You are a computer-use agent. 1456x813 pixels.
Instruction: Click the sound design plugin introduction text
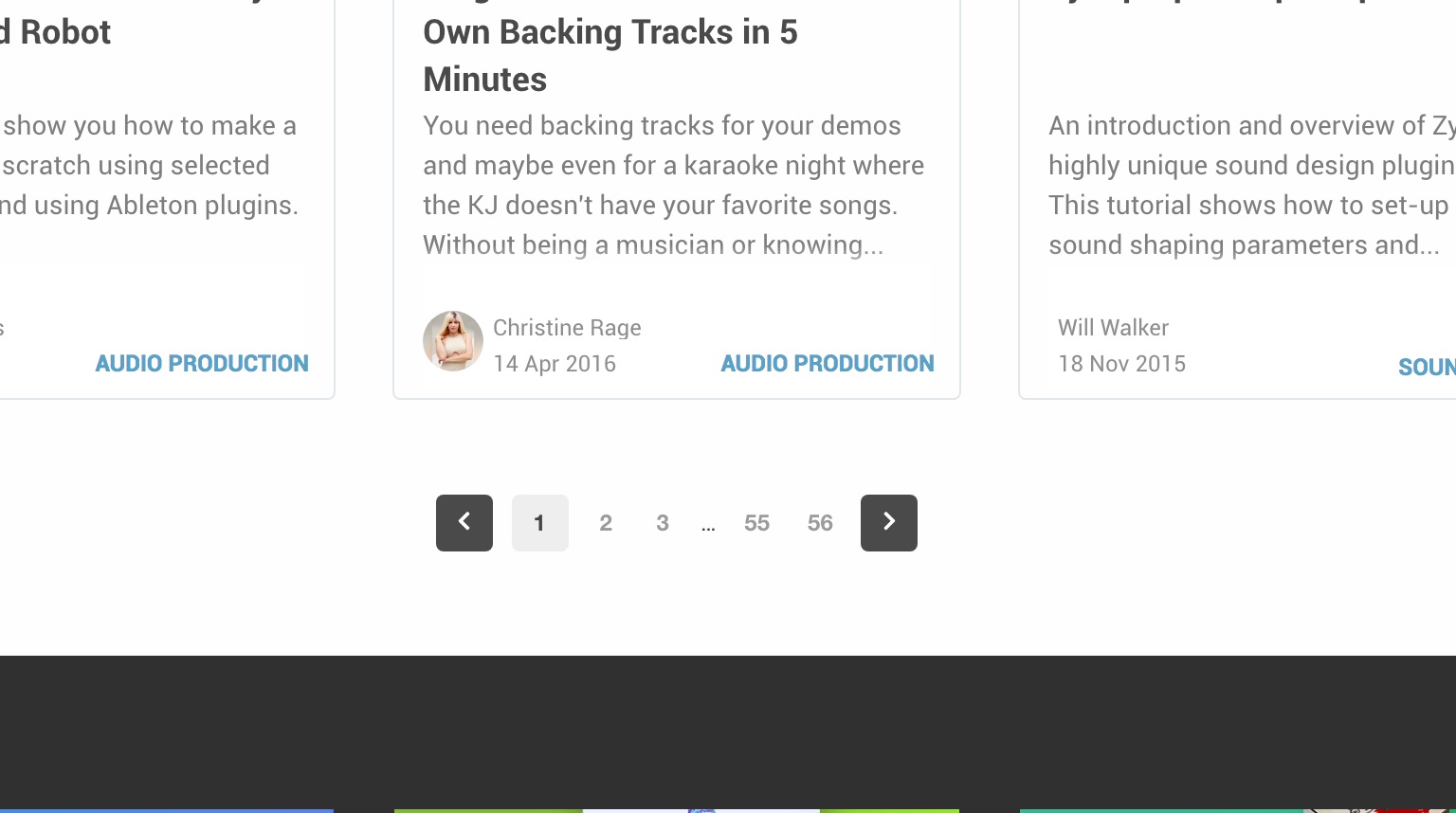pyautogui.click(x=1252, y=185)
